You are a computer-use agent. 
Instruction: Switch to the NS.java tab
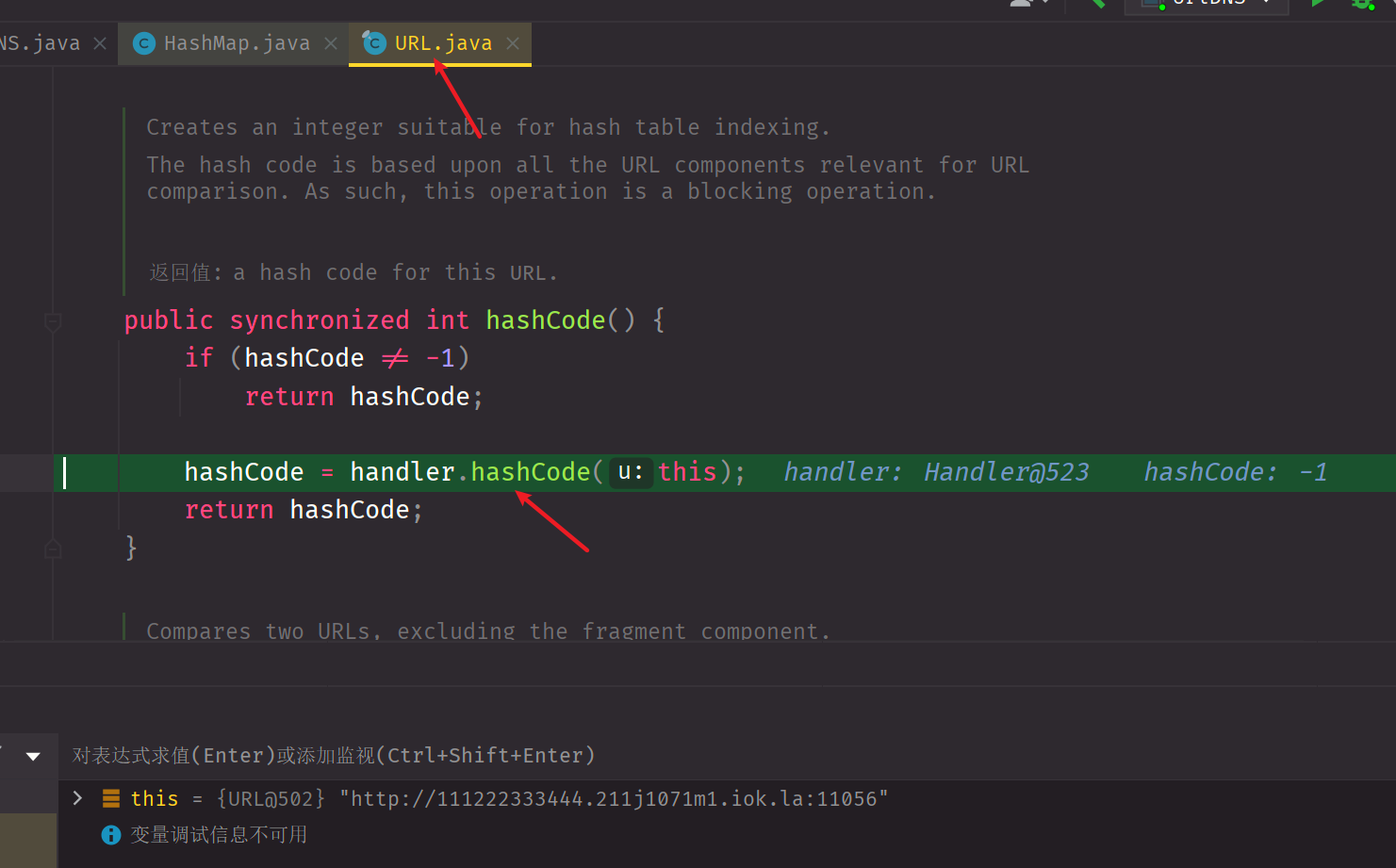[40, 42]
